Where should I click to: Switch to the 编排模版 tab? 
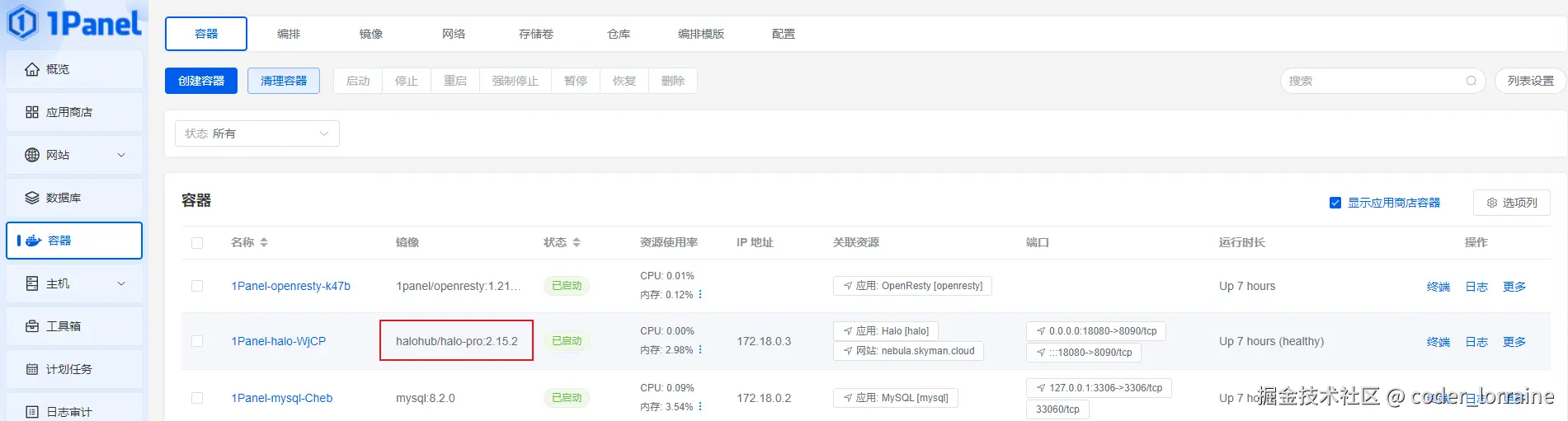click(701, 34)
